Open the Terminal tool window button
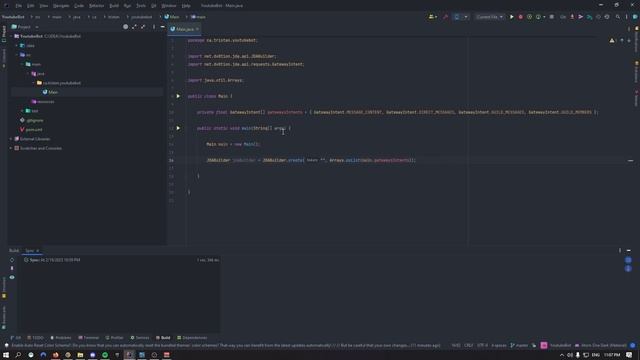Viewport: 640px width, 360px height. [x=89, y=338]
